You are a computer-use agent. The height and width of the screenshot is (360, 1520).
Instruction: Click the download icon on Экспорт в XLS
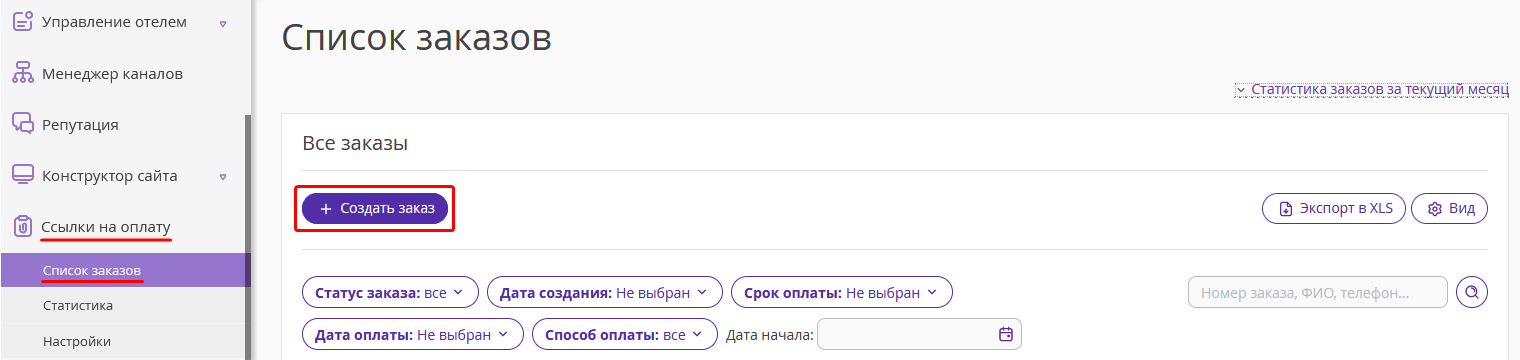point(1286,209)
